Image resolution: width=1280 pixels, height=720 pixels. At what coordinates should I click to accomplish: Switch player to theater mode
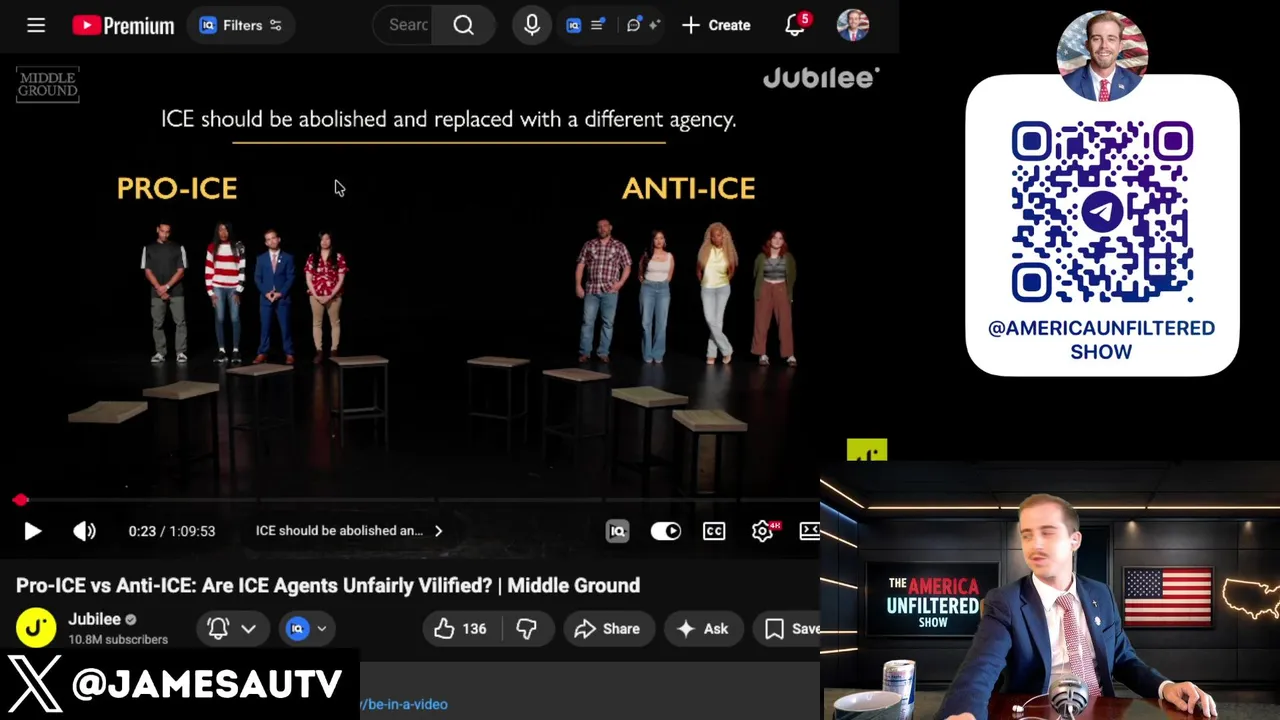[x=810, y=531]
